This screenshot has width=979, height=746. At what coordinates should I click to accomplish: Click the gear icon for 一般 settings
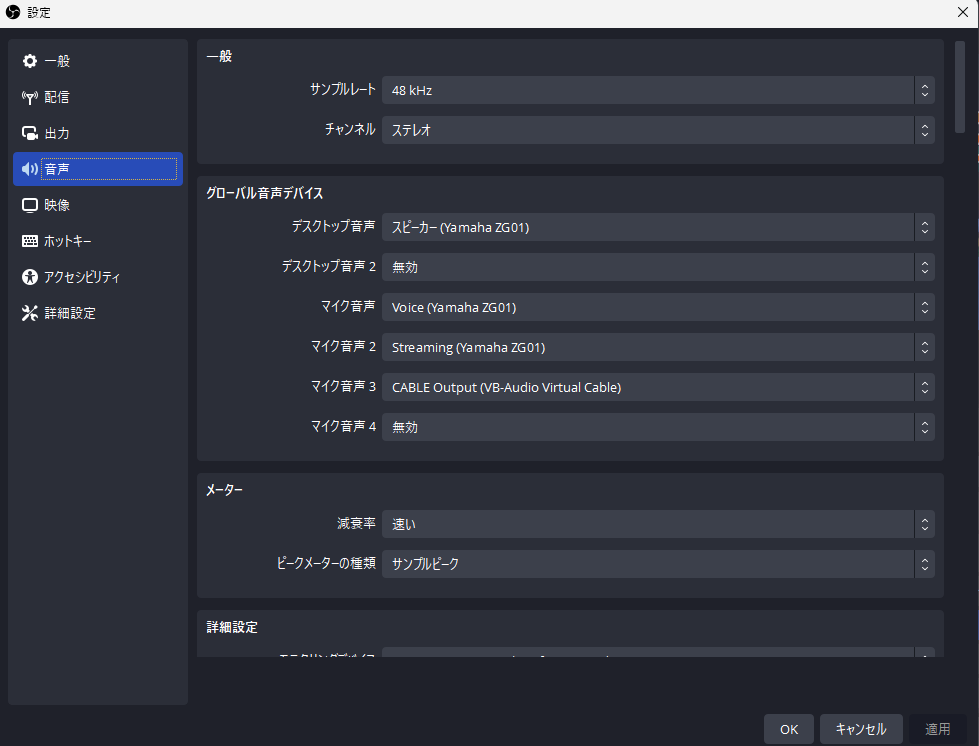pos(29,61)
